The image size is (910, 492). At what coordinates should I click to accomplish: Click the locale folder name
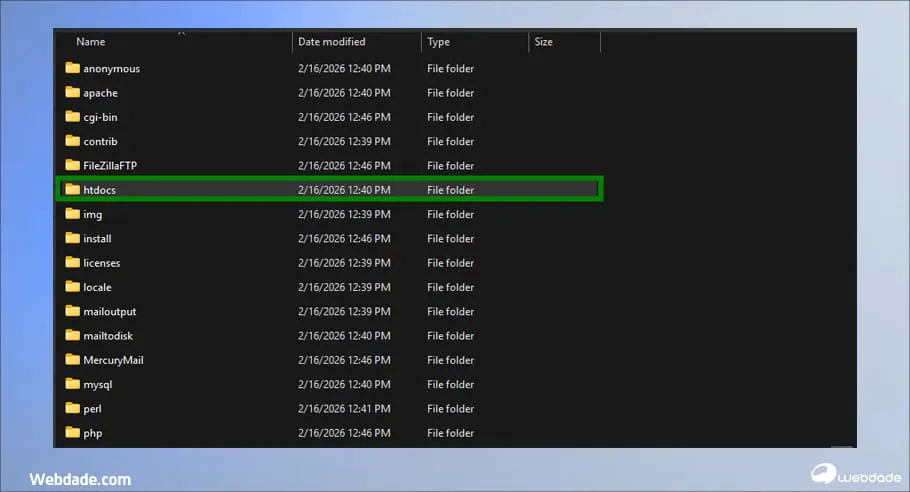[x=97, y=288]
